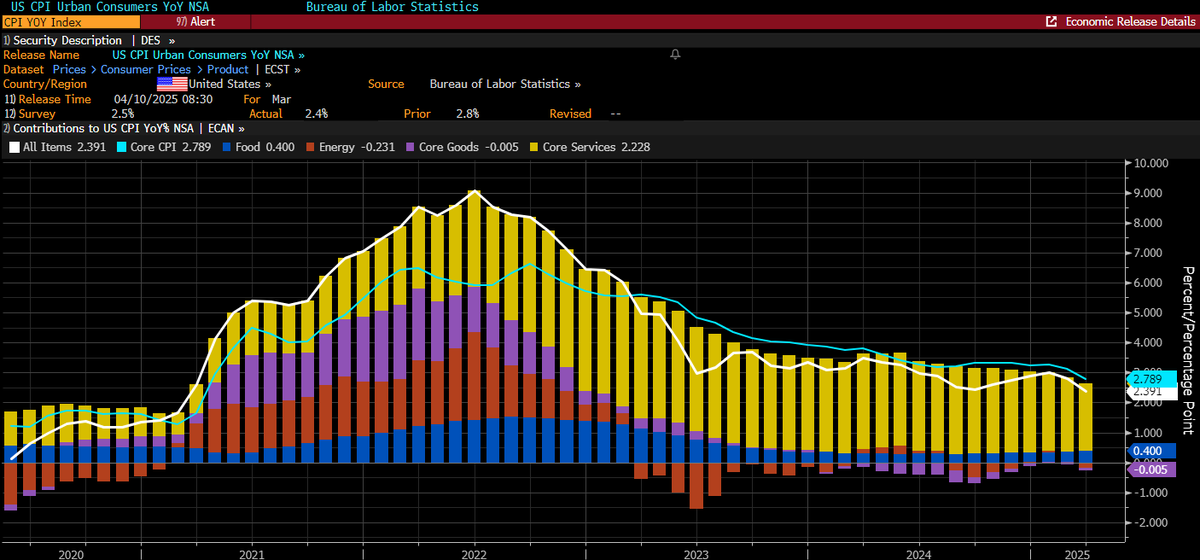Click the Core Goods -0.005 legend label
This screenshot has height=560, width=1200.
[468, 146]
